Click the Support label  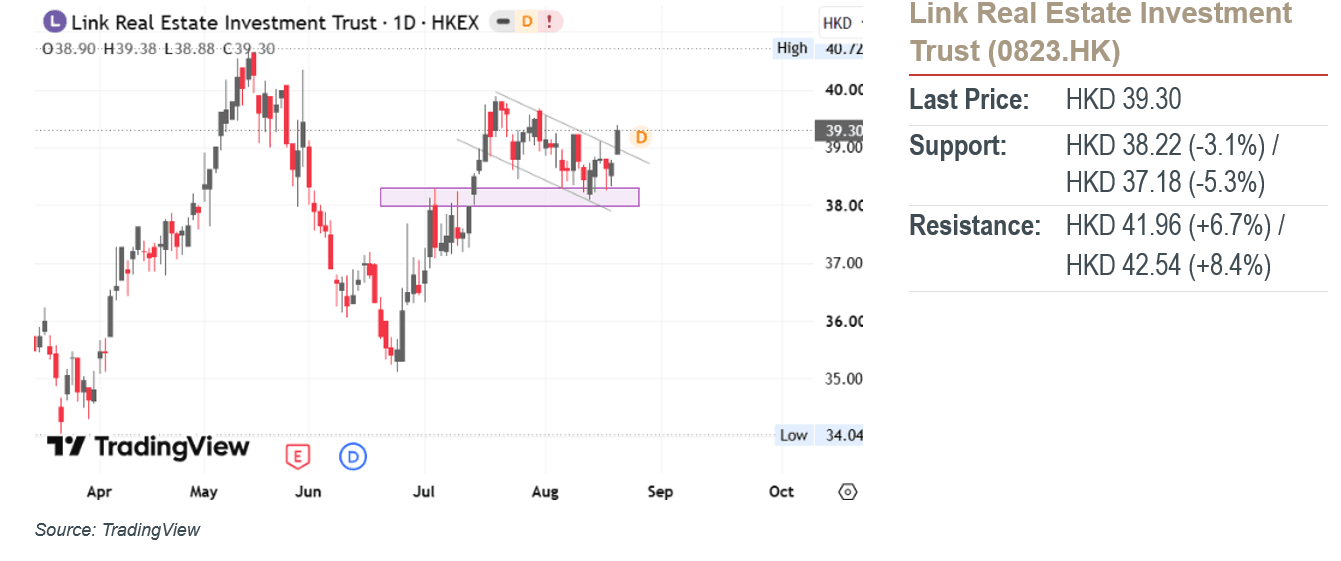tap(958, 146)
